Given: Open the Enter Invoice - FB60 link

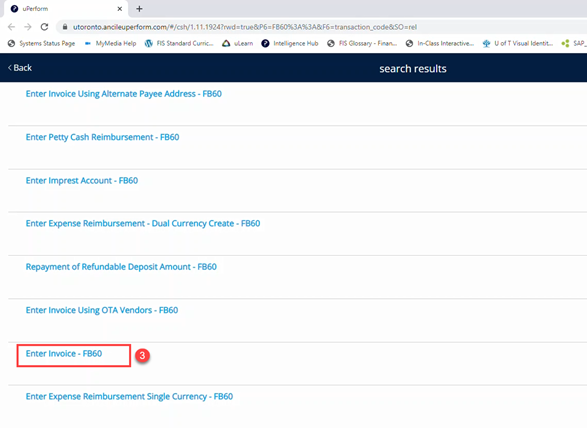Looking at the screenshot, I should point(64,353).
